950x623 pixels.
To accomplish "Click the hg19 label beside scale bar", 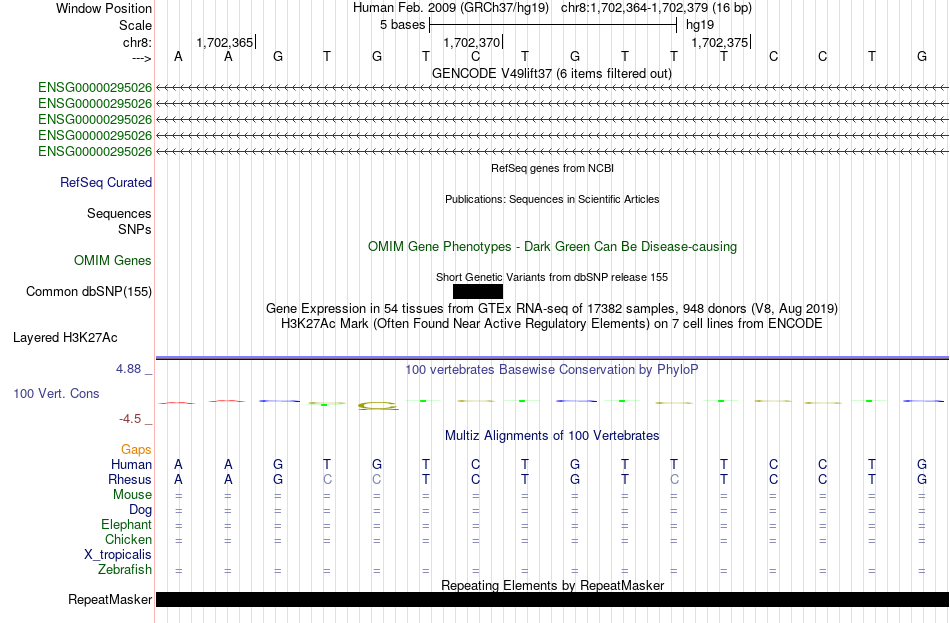I will pos(700,25).
